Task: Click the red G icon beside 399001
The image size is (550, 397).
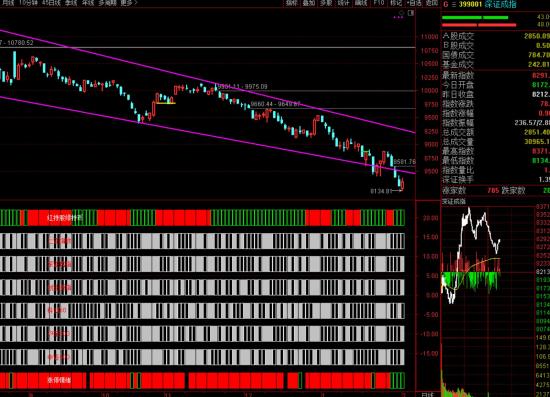Action: (x=446, y=5)
